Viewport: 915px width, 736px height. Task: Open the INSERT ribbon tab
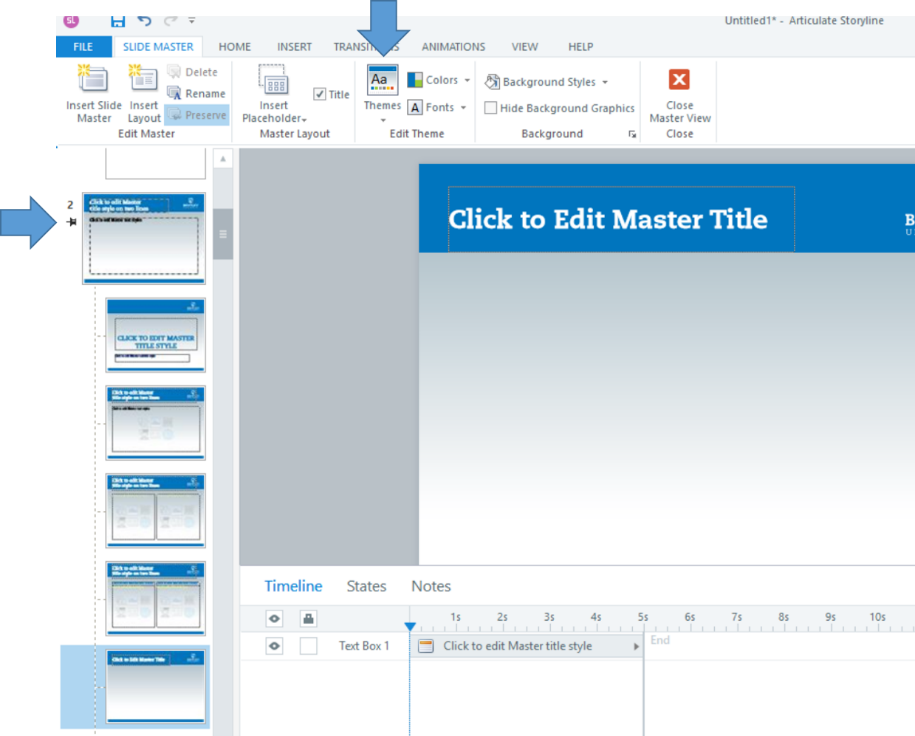point(294,47)
